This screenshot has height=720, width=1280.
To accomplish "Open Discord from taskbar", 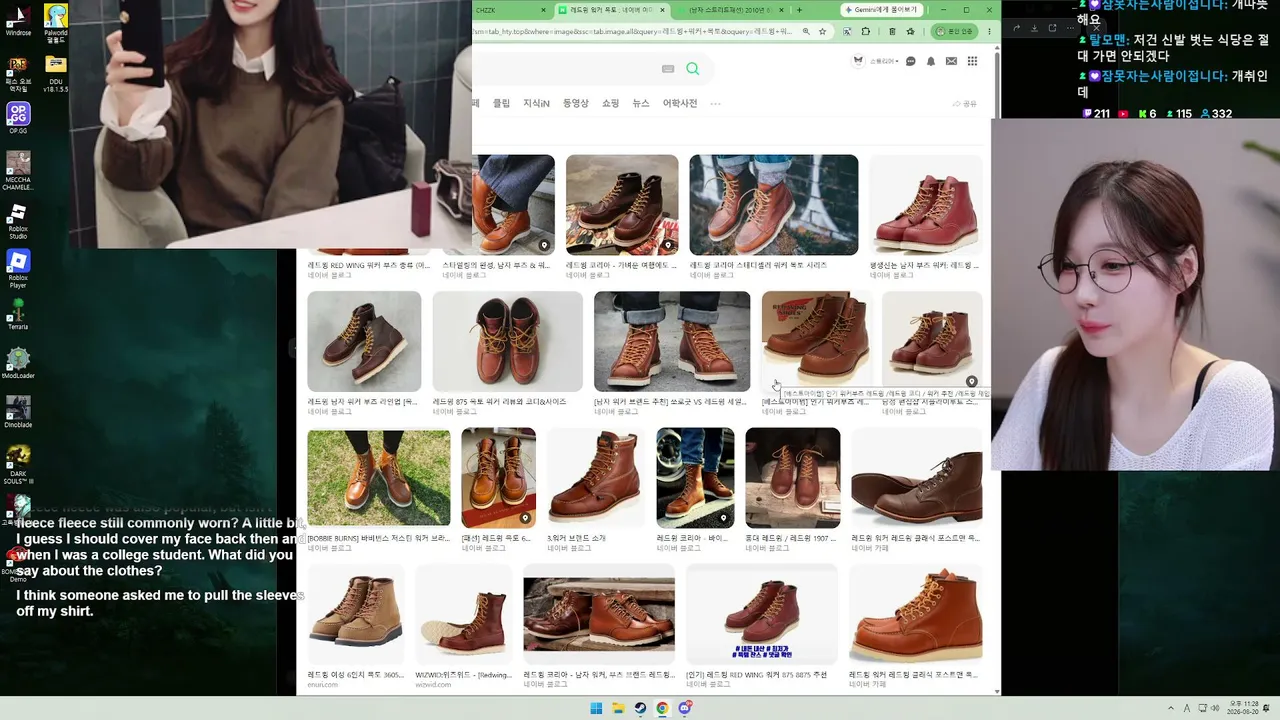I will (684, 708).
